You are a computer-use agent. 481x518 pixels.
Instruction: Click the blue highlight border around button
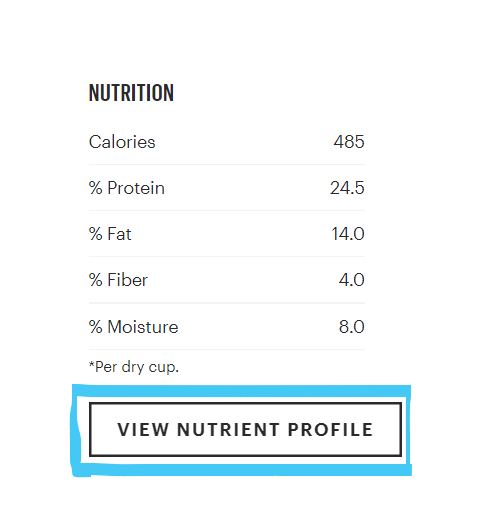coord(242,391)
